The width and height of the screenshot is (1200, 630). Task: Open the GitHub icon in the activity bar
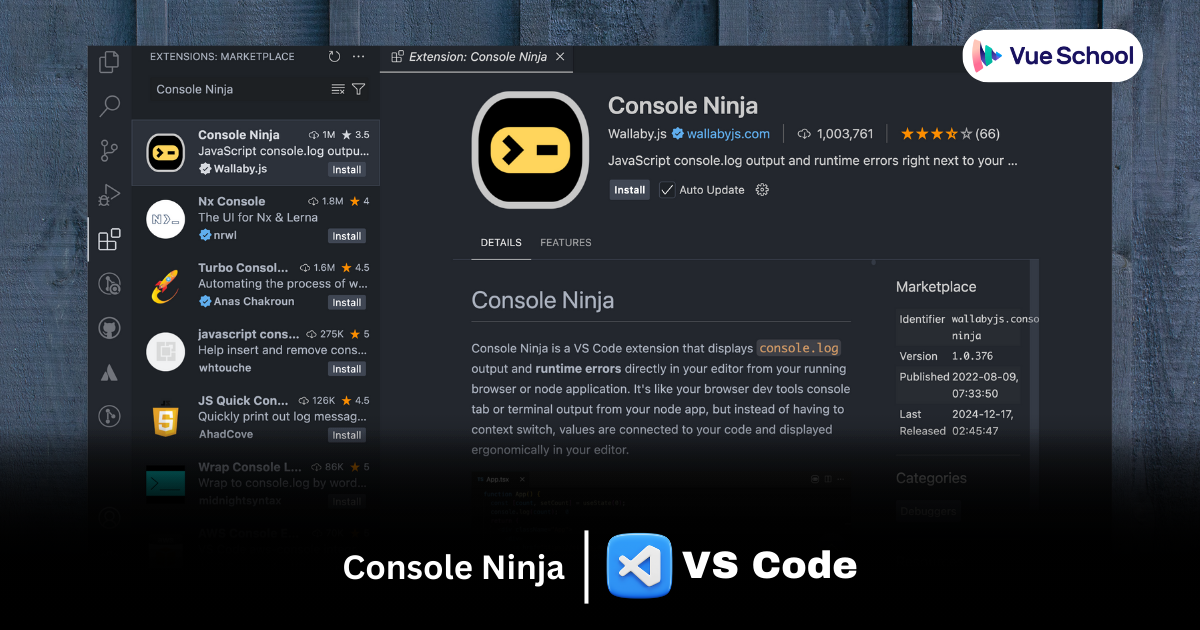pos(110,328)
